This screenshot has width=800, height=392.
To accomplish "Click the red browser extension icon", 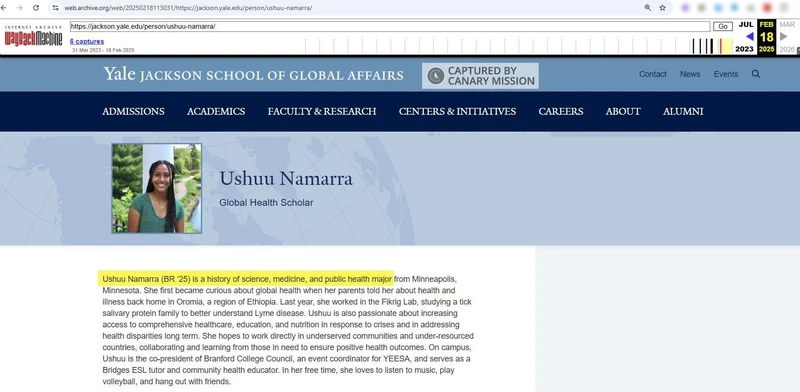I will pos(767,8).
